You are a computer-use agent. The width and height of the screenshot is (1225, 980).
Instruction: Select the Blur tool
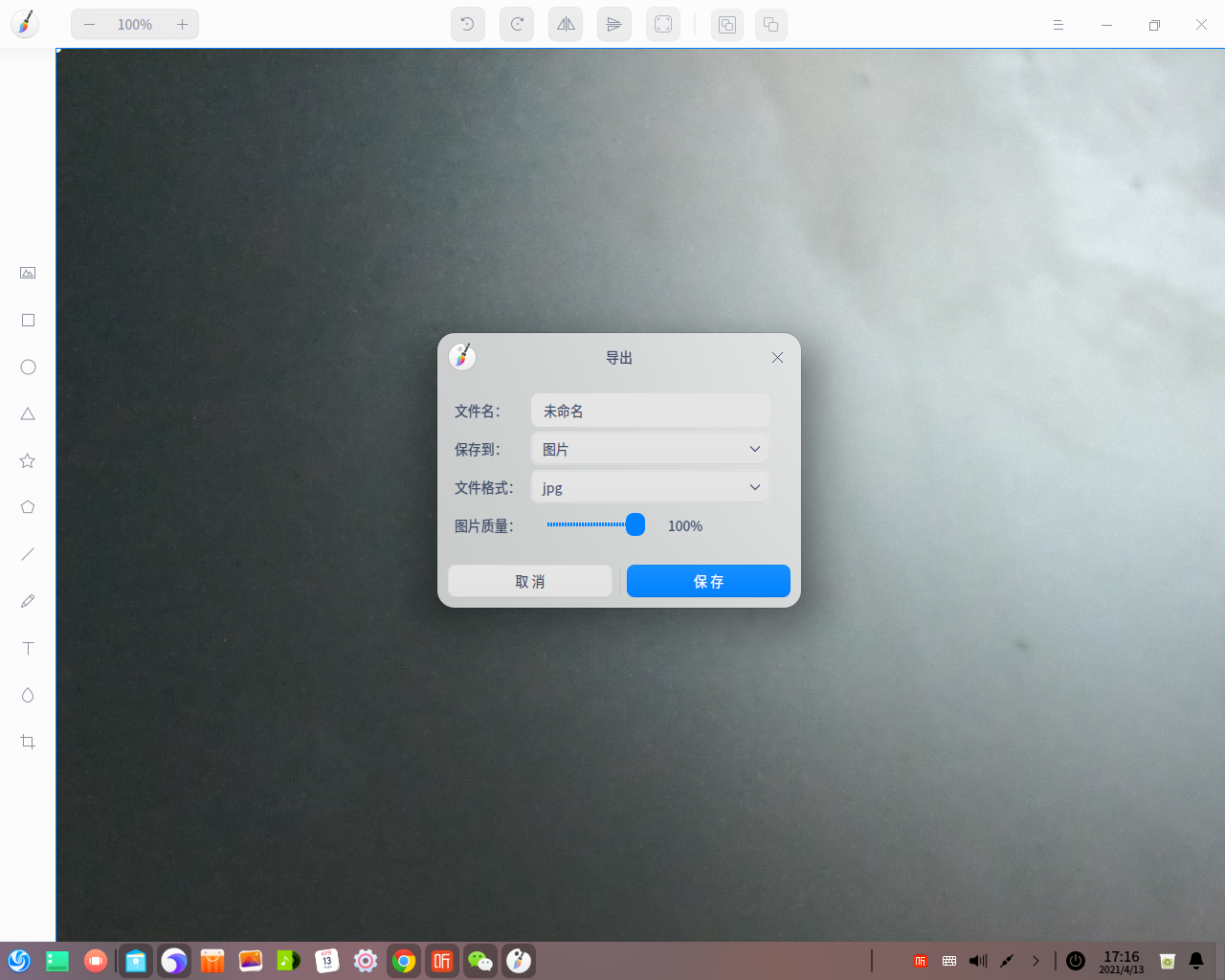[x=28, y=695]
